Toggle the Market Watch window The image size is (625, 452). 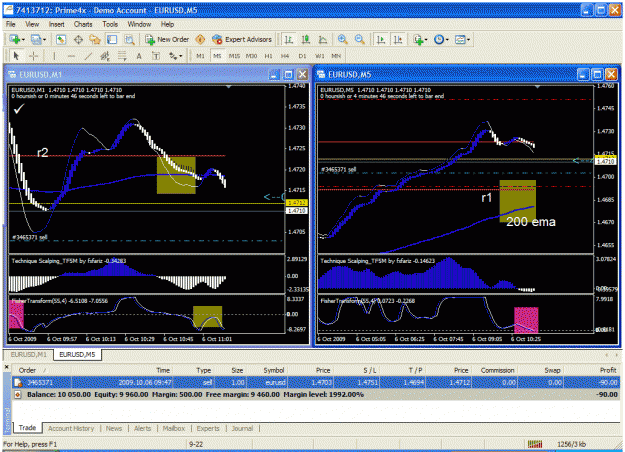[x=61, y=39]
